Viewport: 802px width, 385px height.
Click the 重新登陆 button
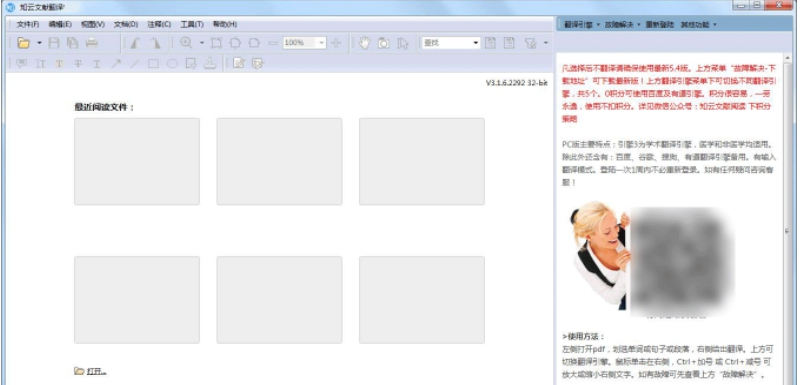coord(660,25)
